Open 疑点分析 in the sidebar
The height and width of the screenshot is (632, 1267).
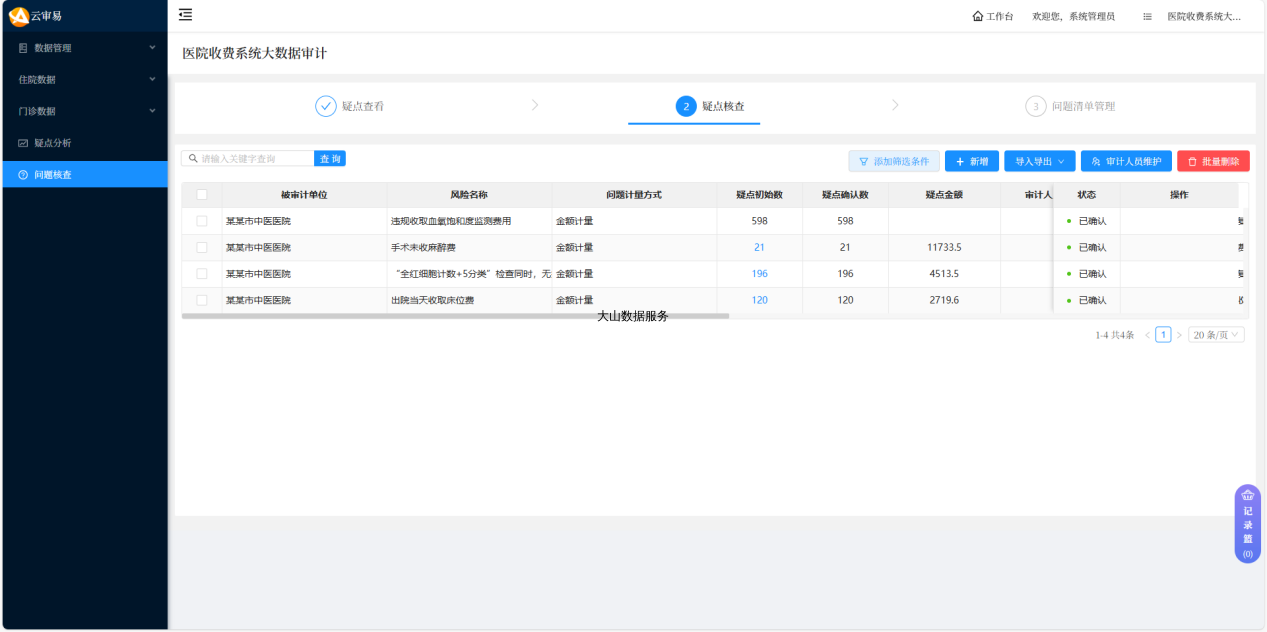(53, 143)
